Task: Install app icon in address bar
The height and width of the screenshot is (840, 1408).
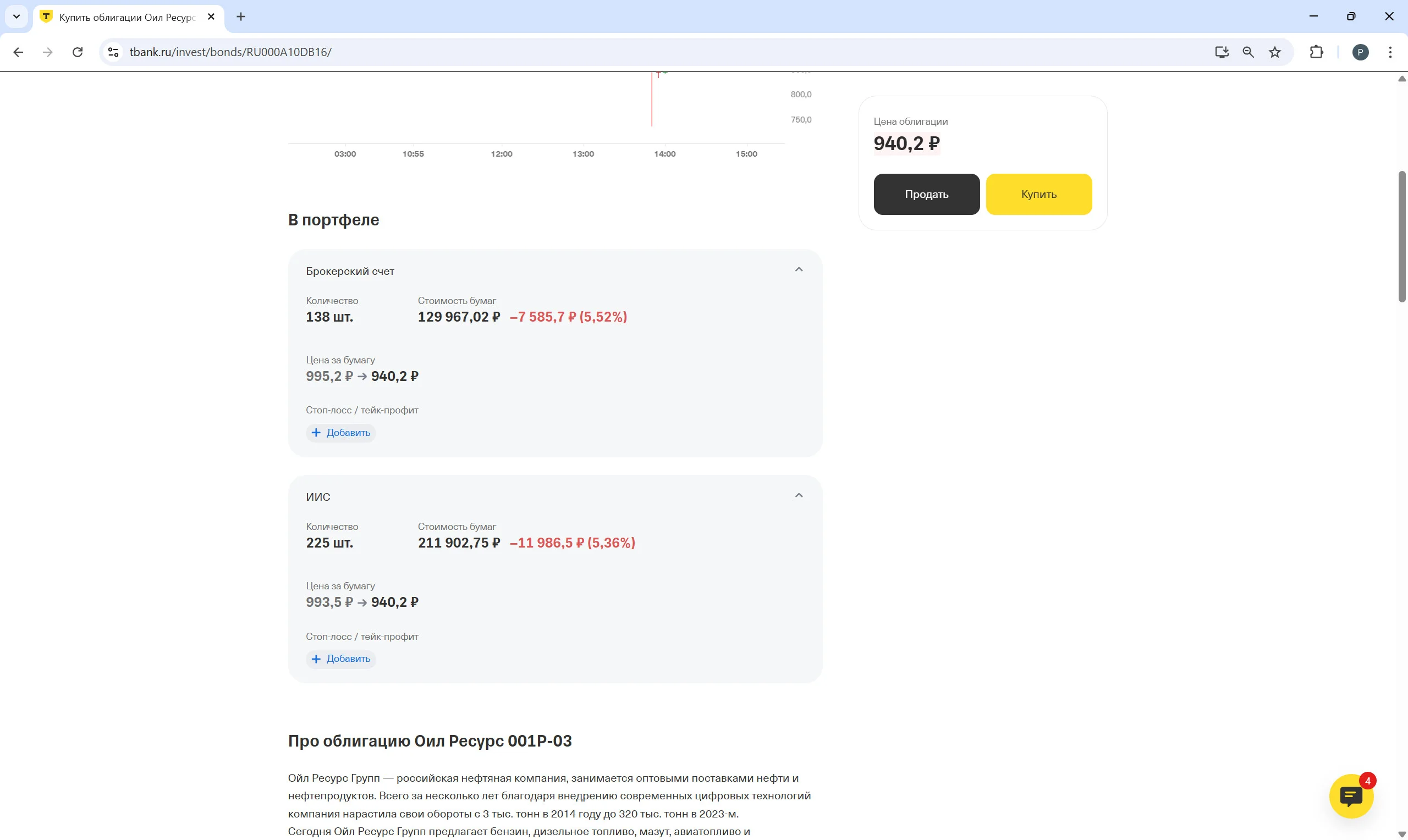Action: pyautogui.click(x=1221, y=52)
